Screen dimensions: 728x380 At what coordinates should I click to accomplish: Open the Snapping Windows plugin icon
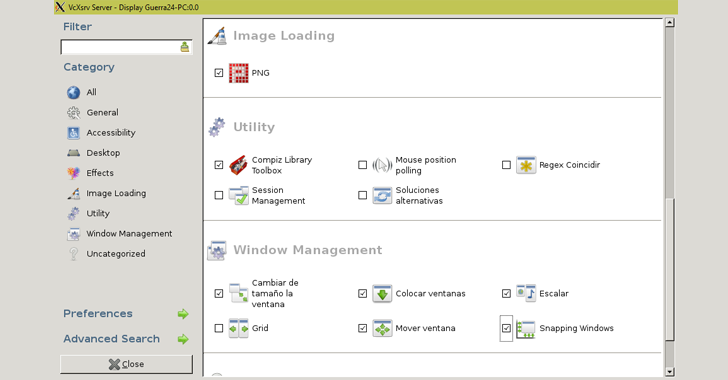point(526,328)
